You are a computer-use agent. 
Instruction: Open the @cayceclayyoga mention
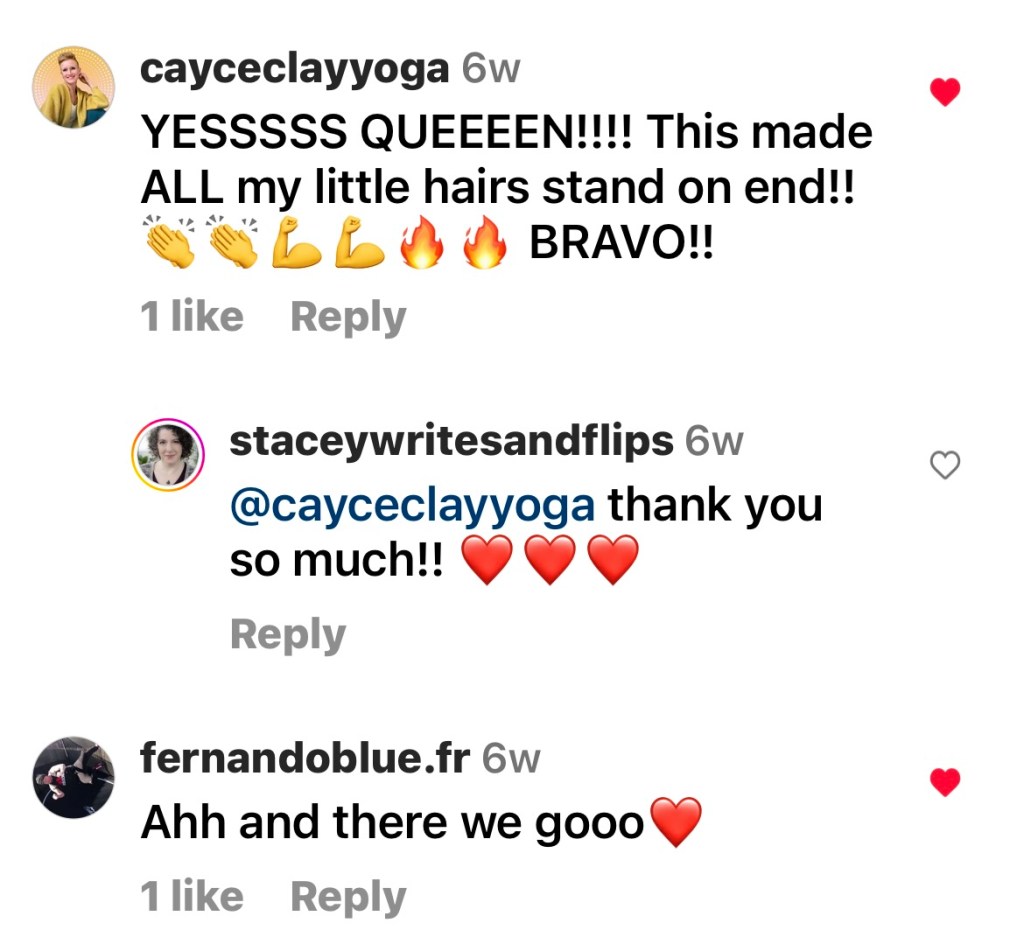pos(412,506)
